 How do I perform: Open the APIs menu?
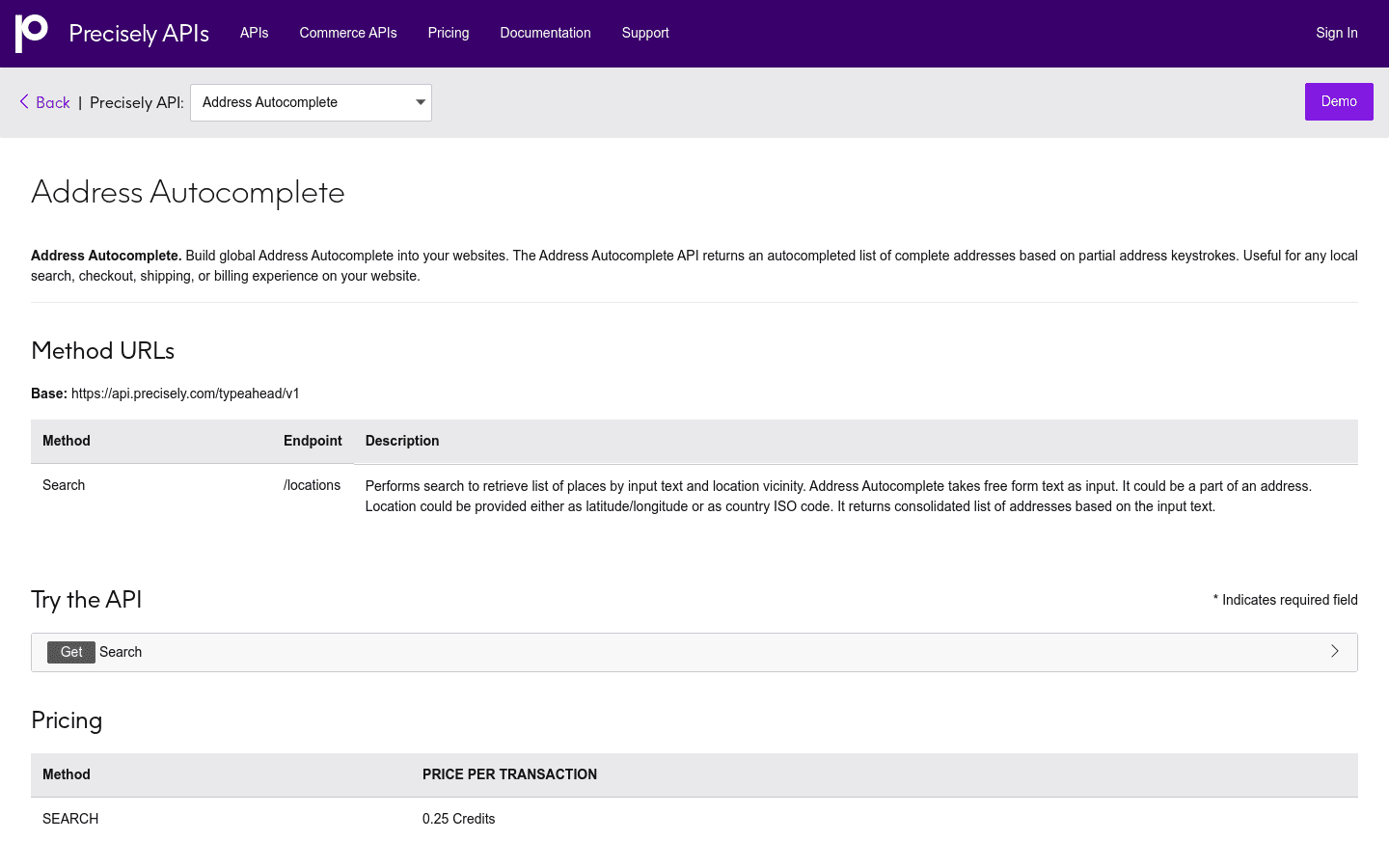click(x=255, y=33)
